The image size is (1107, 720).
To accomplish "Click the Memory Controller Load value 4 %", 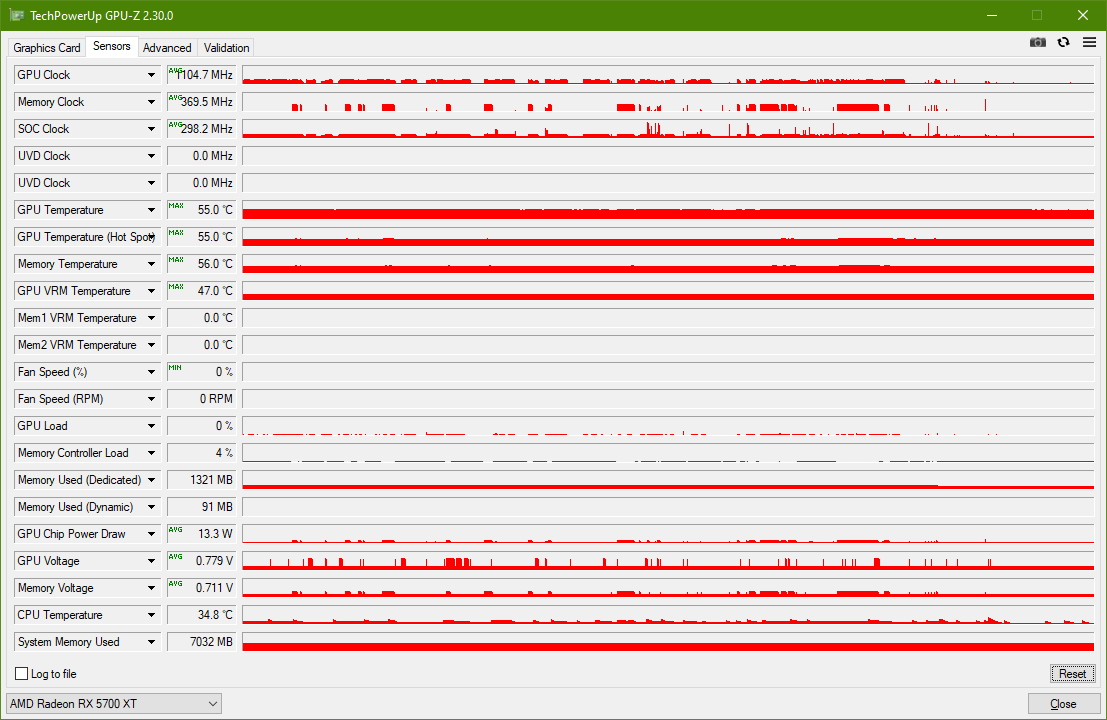I will (x=201, y=453).
